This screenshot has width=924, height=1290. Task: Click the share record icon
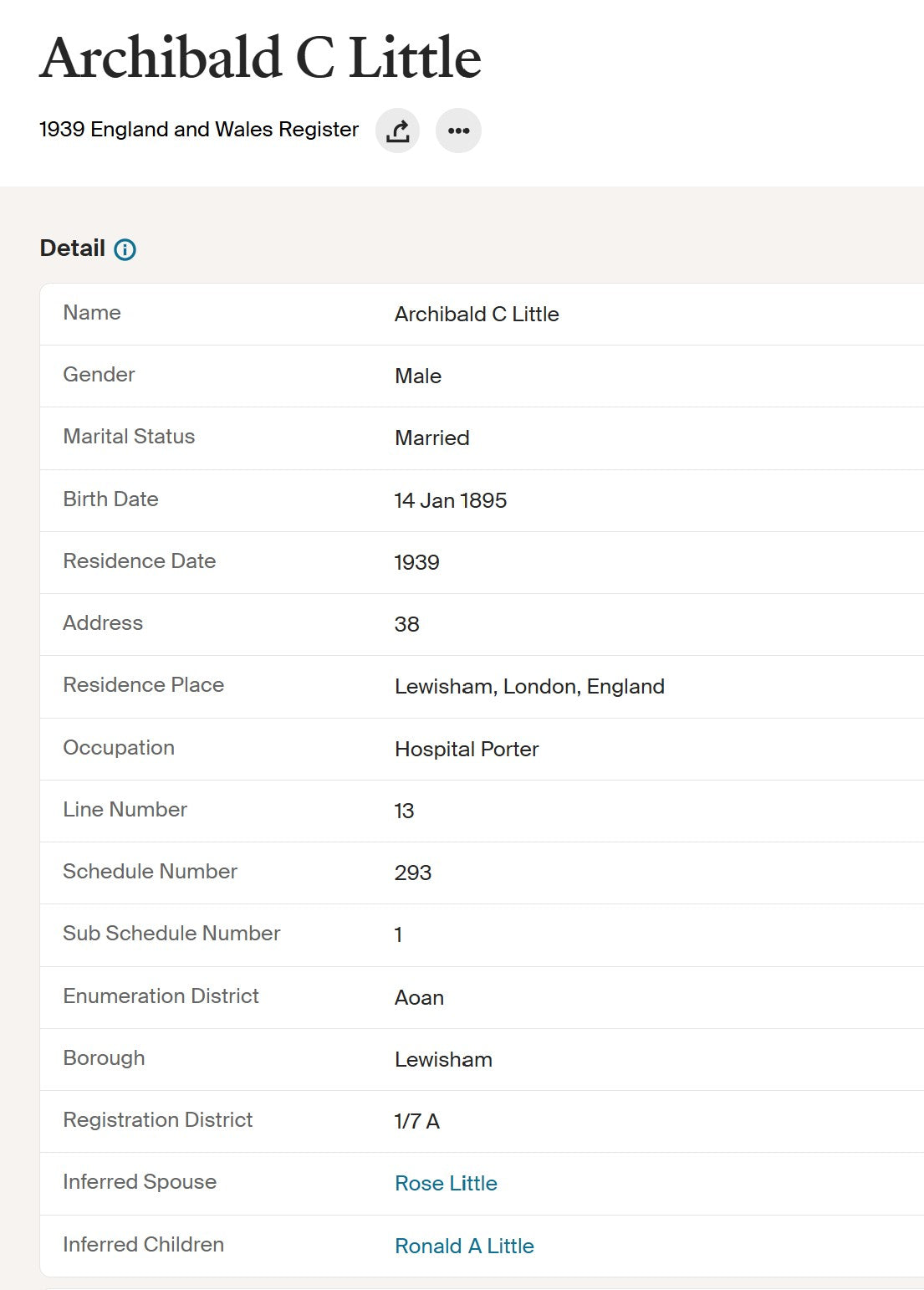(x=397, y=131)
